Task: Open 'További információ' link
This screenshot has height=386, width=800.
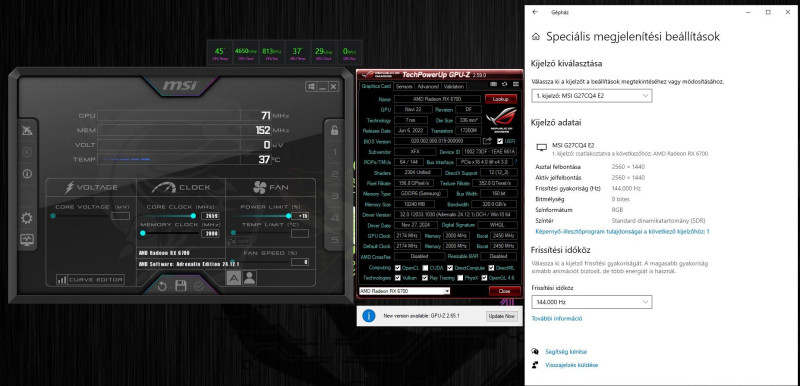Action: tap(557, 319)
